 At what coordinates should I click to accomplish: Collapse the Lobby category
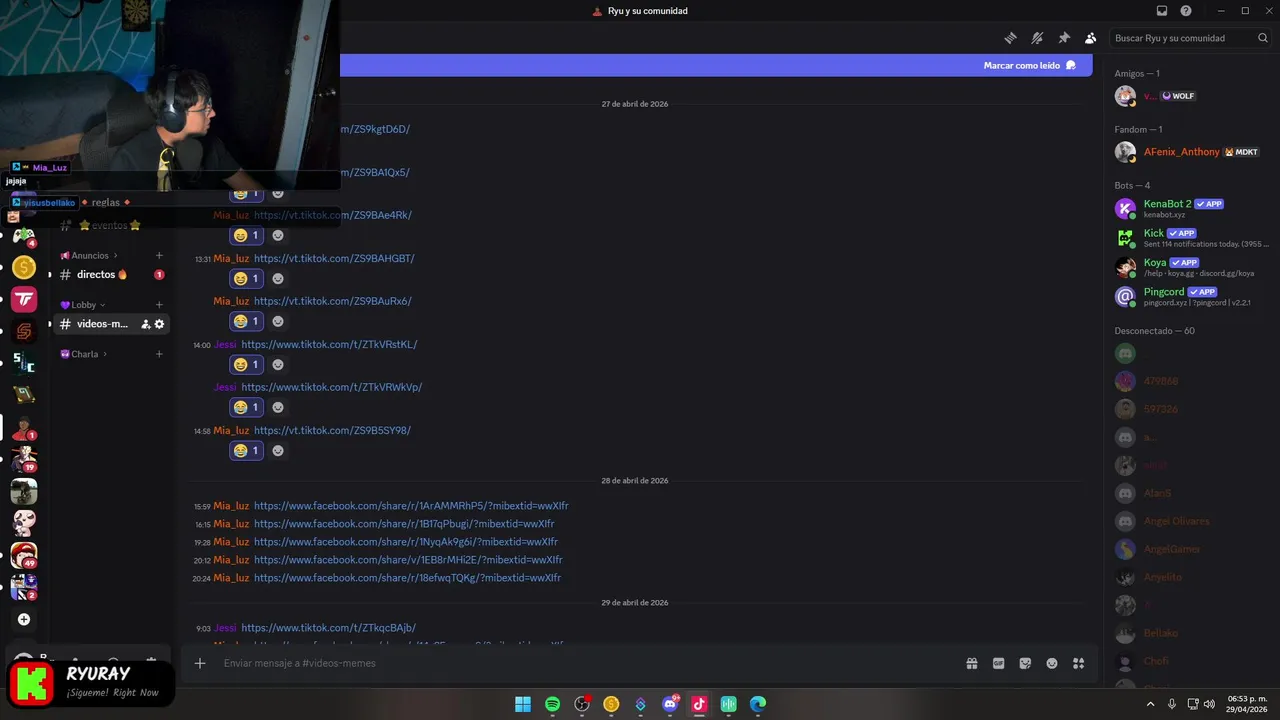tap(83, 305)
